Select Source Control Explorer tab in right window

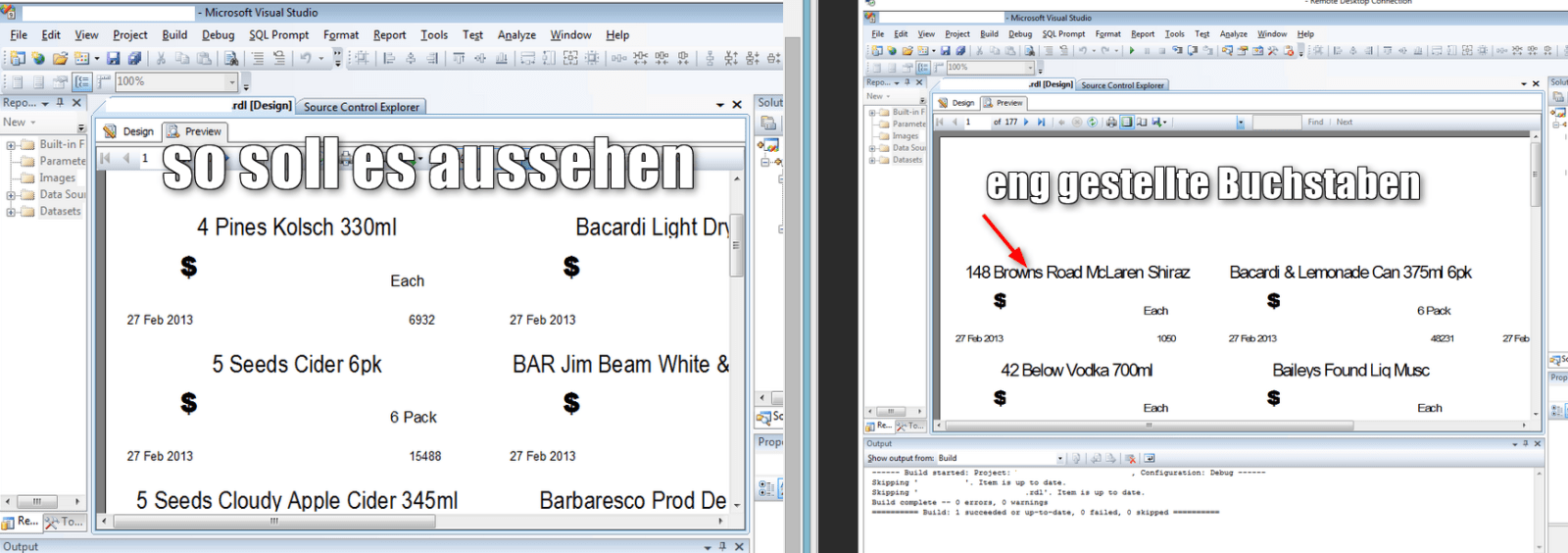[x=1122, y=85]
